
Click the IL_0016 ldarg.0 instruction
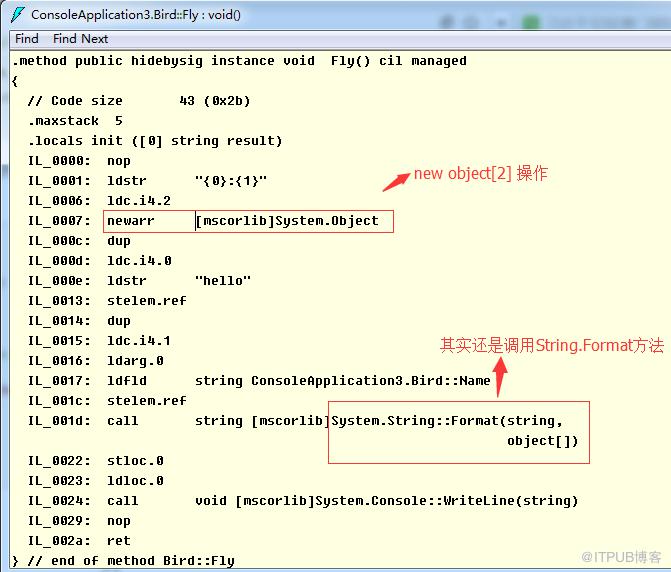96,361
